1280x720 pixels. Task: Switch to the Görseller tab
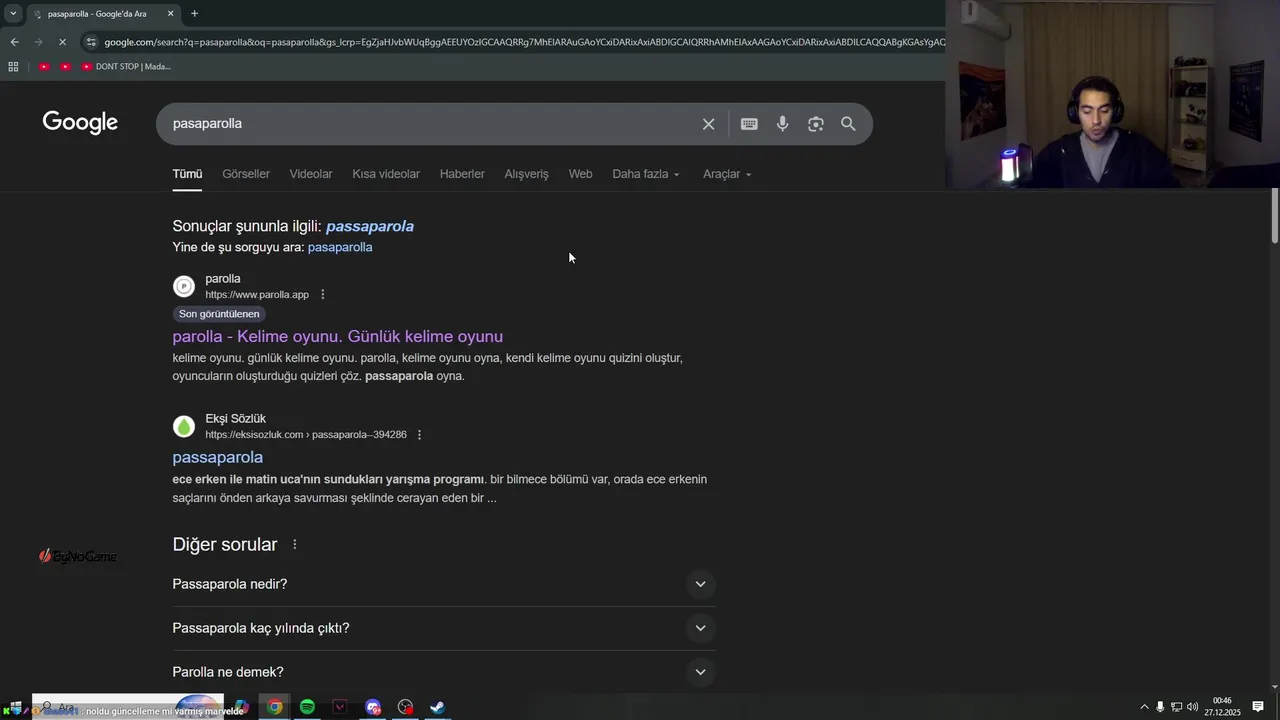pyautogui.click(x=246, y=174)
